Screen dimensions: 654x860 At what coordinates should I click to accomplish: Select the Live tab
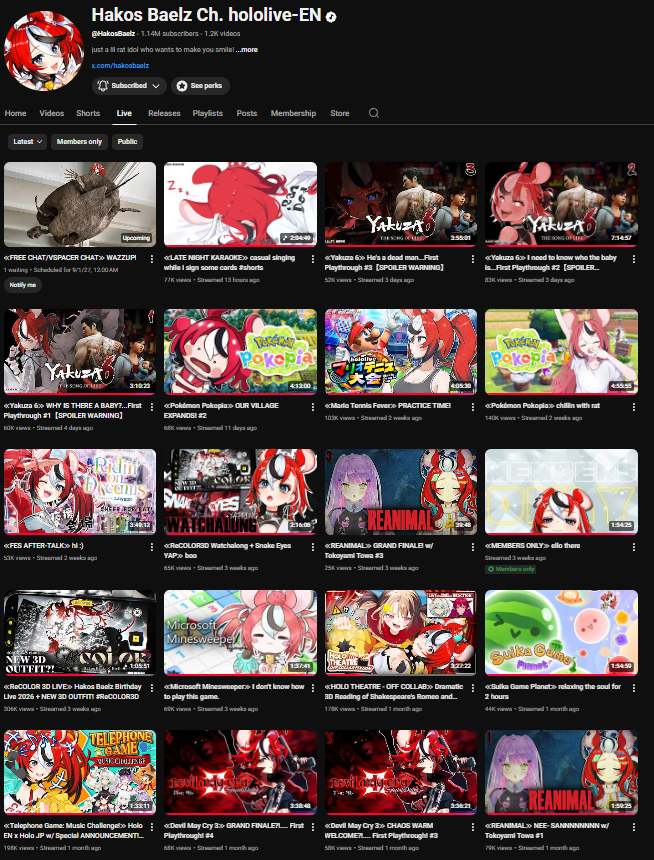pos(124,113)
